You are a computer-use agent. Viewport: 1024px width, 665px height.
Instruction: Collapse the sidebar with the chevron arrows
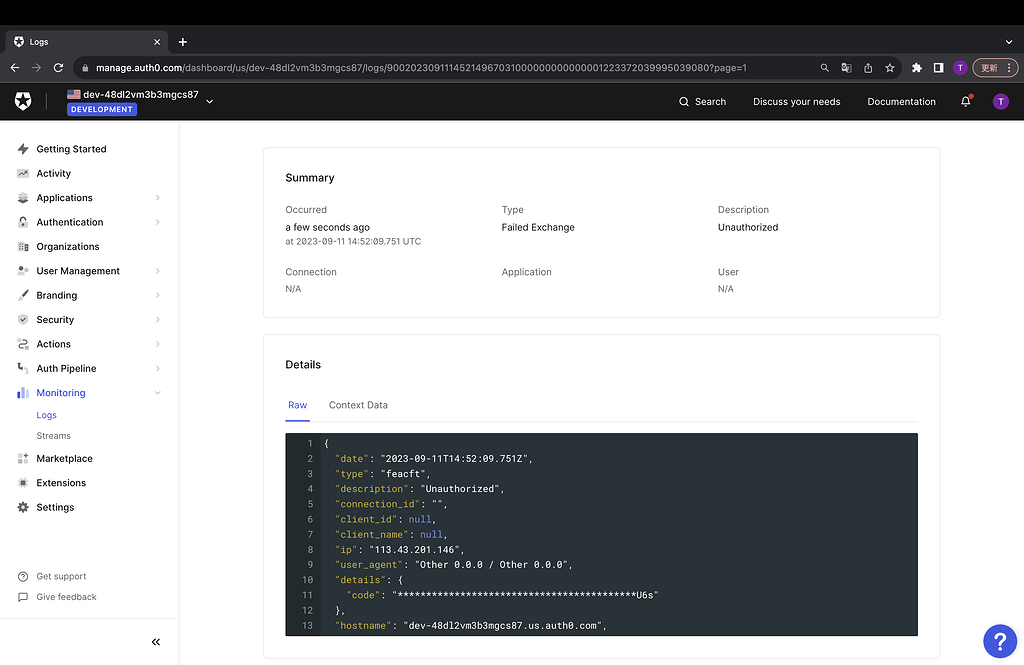tap(155, 641)
